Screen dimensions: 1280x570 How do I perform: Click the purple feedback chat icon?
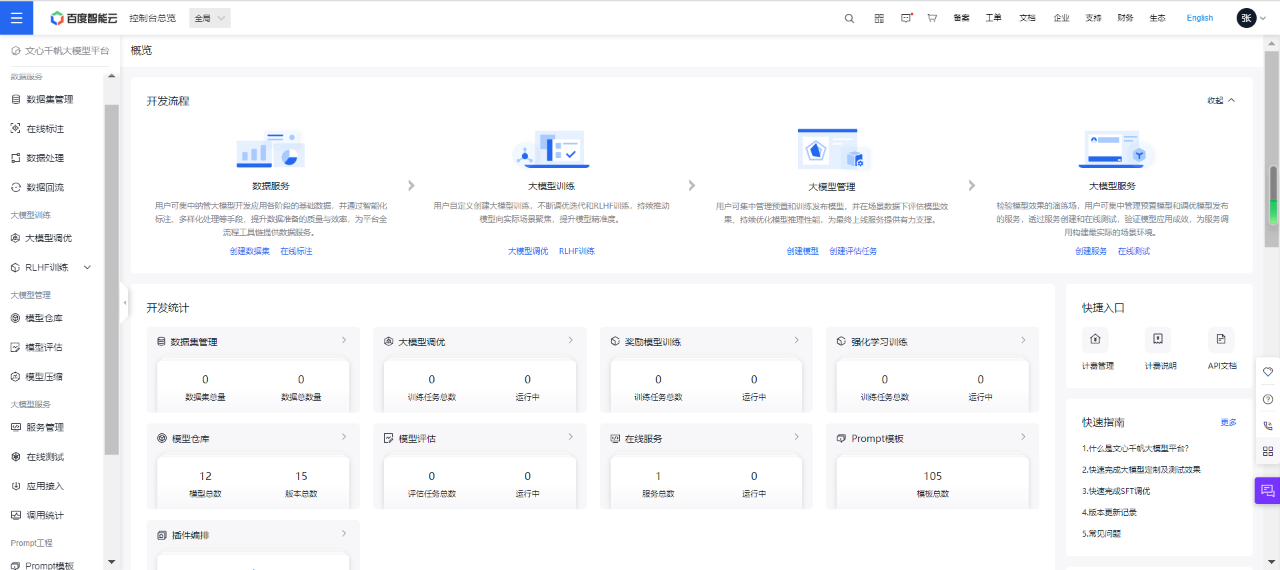coord(1267,490)
